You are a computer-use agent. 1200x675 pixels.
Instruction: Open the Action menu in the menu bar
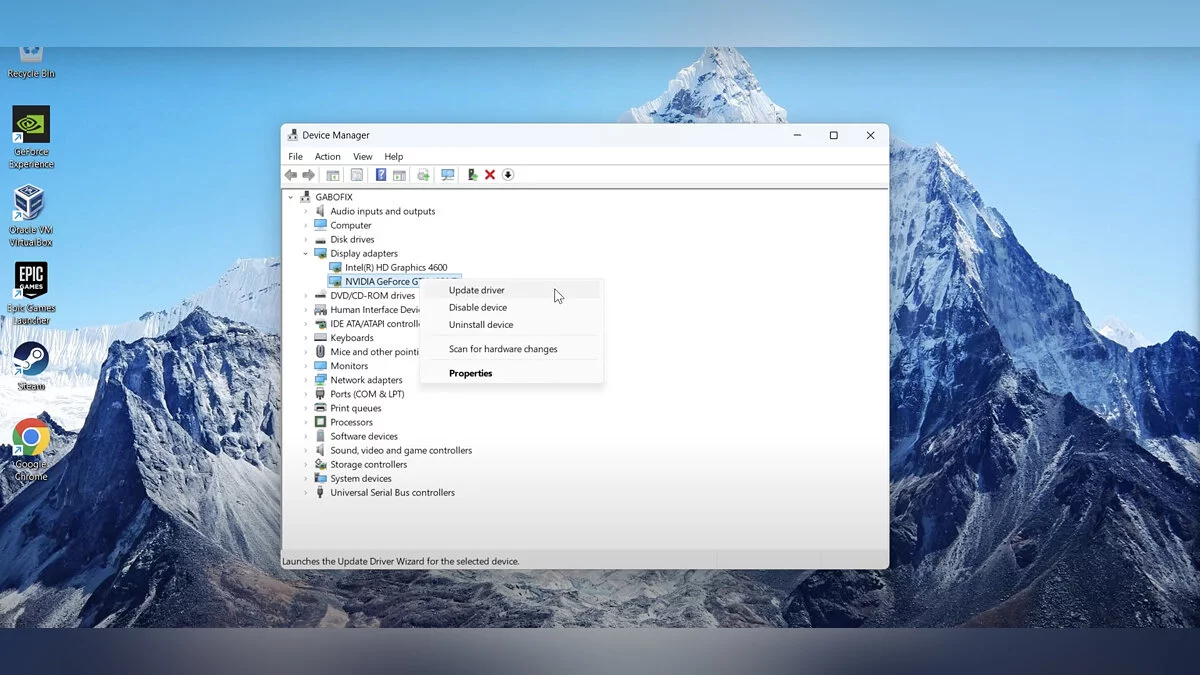327,157
